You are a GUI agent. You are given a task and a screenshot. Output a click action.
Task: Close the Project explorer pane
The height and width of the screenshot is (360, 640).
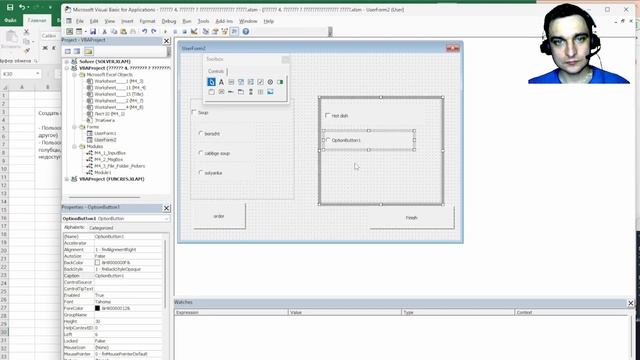click(x=167, y=41)
